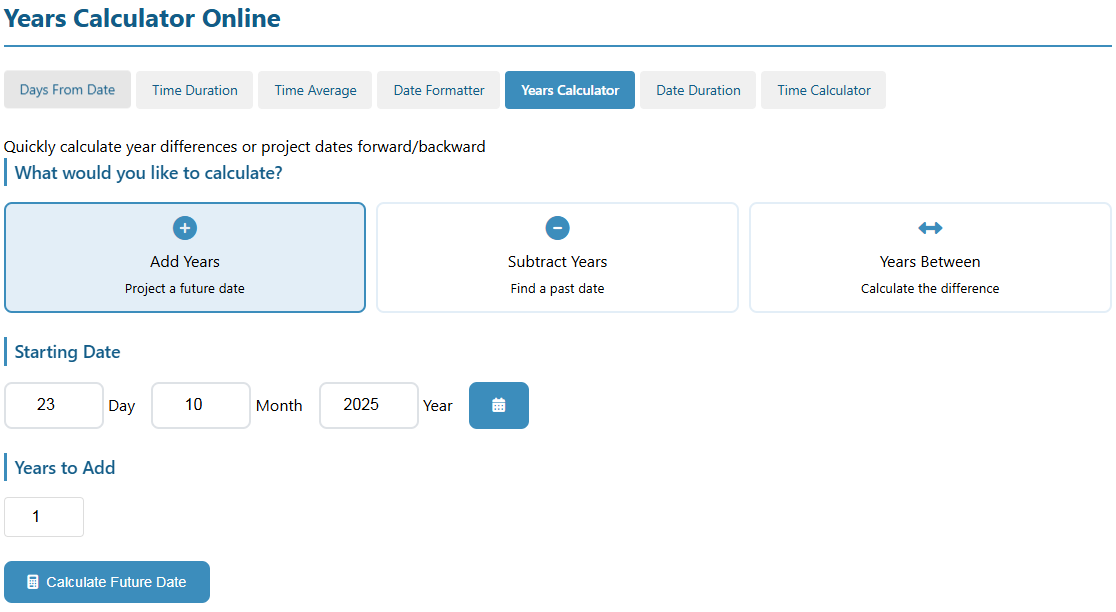Click the Day input field
Viewport: 1116px width, 612px height.
pyautogui.click(x=54, y=405)
